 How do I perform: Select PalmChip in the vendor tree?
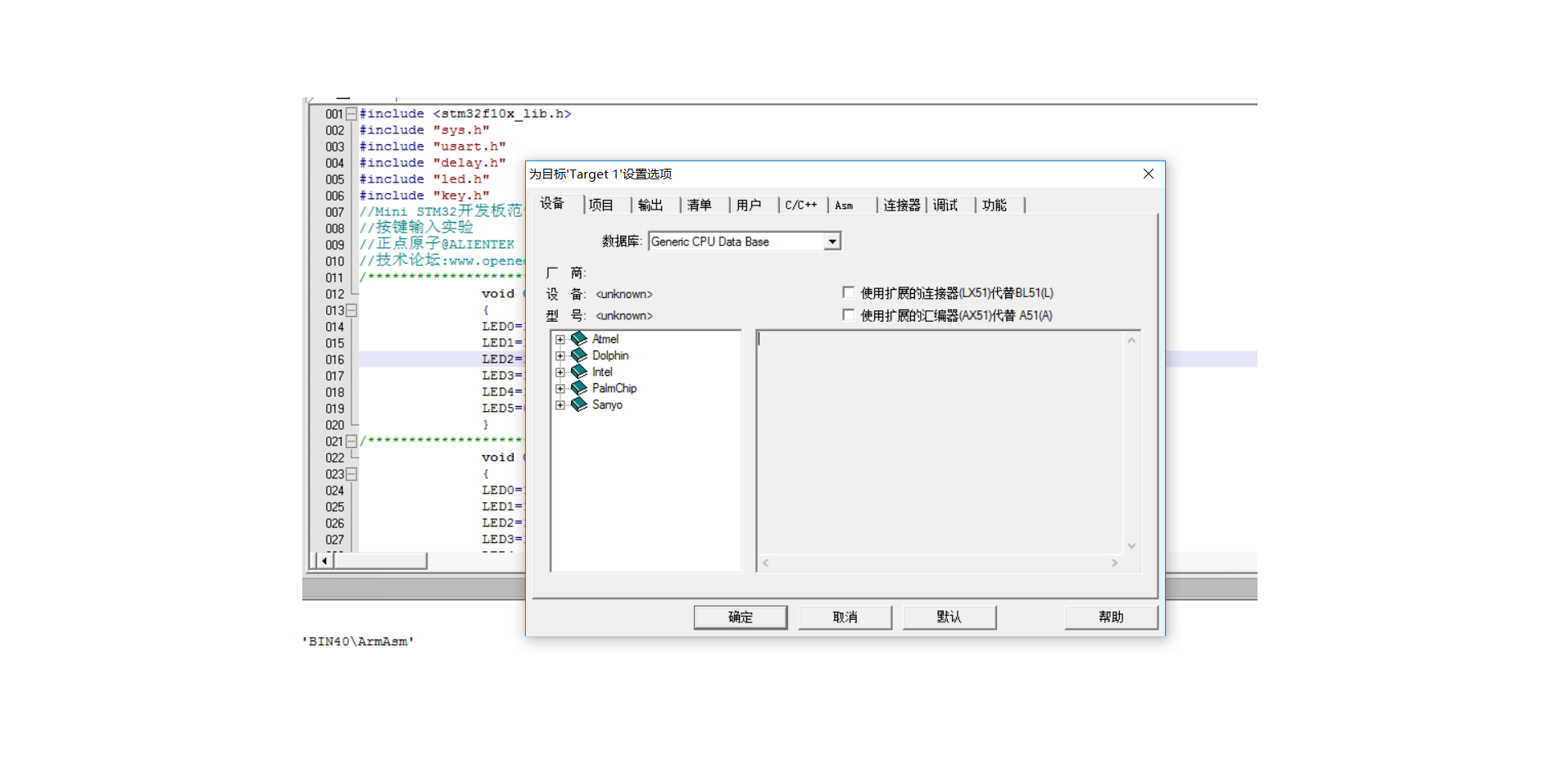click(x=614, y=388)
